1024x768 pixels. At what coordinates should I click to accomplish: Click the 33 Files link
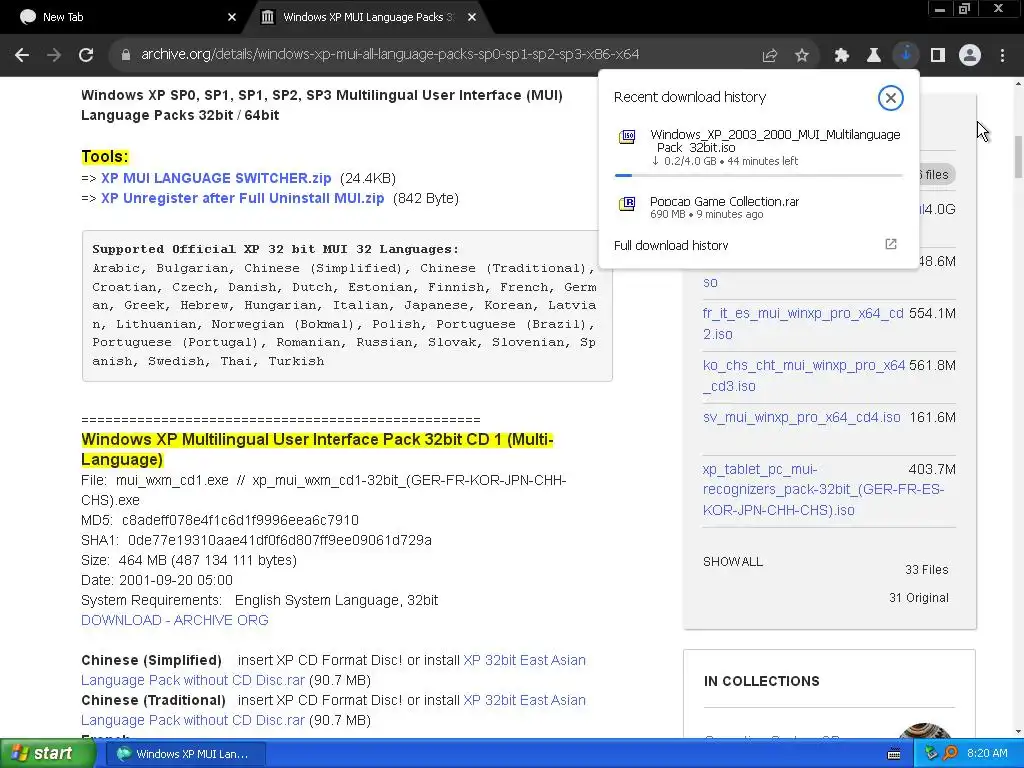[926, 569]
